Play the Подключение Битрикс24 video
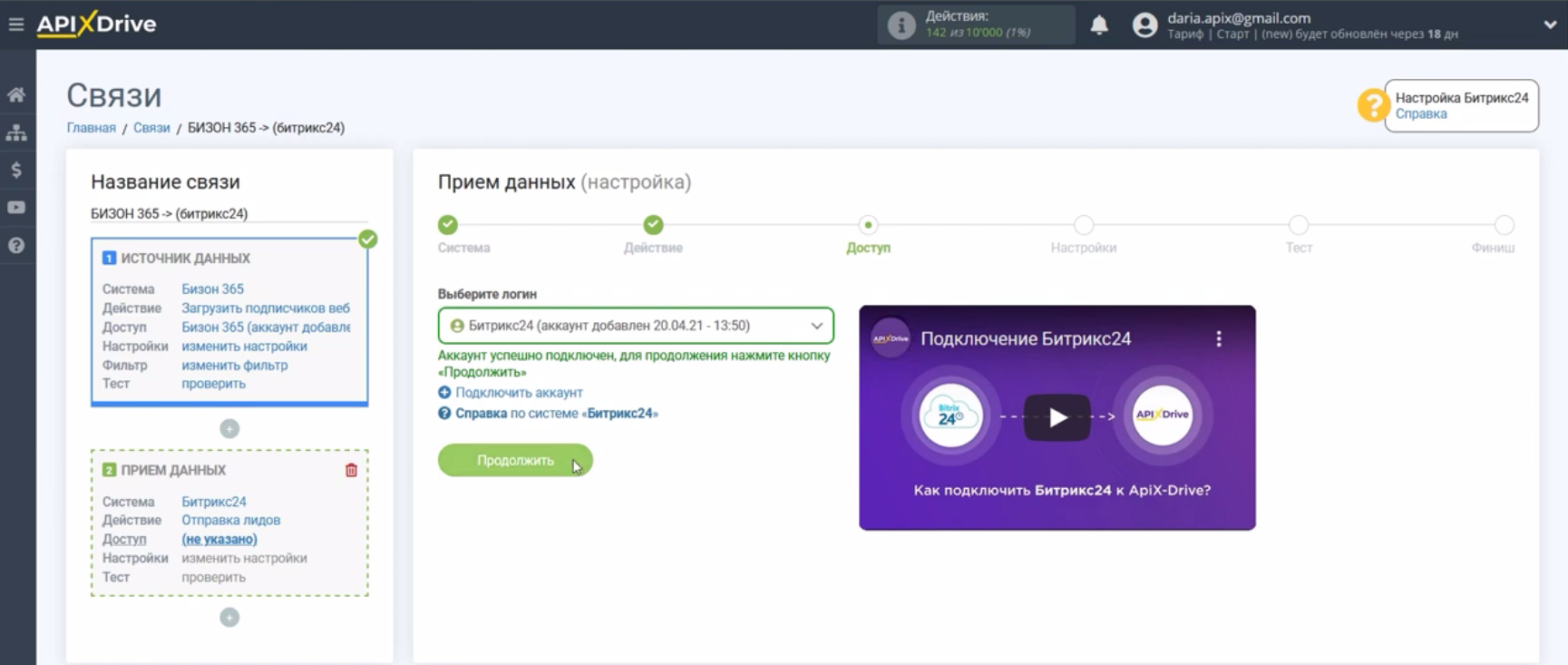Image resolution: width=1568 pixels, height=665 pixels. (x=1057, y=418)
